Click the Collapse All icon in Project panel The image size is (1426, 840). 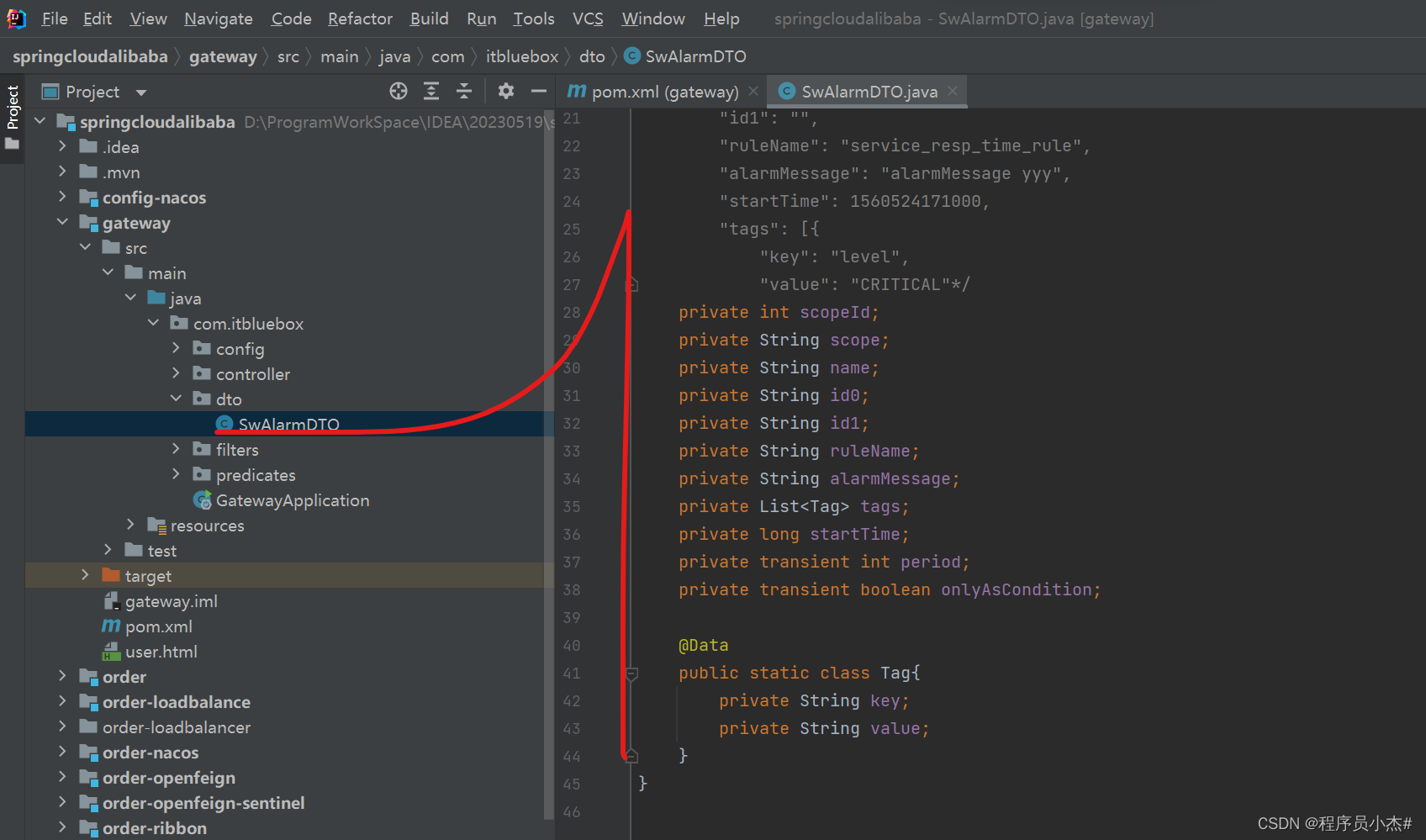[464, 91]
